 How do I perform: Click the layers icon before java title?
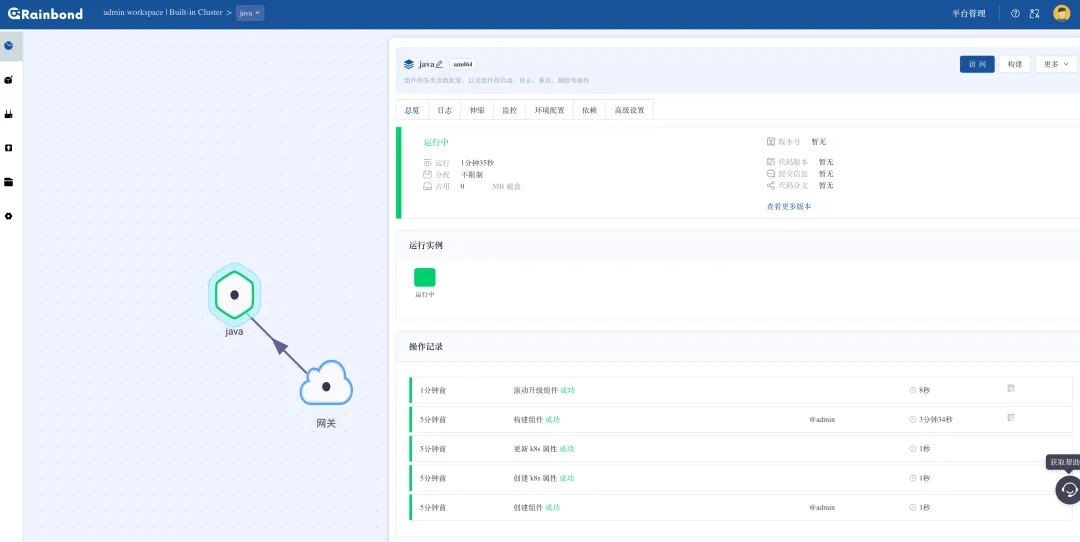[x=409, y=64]
